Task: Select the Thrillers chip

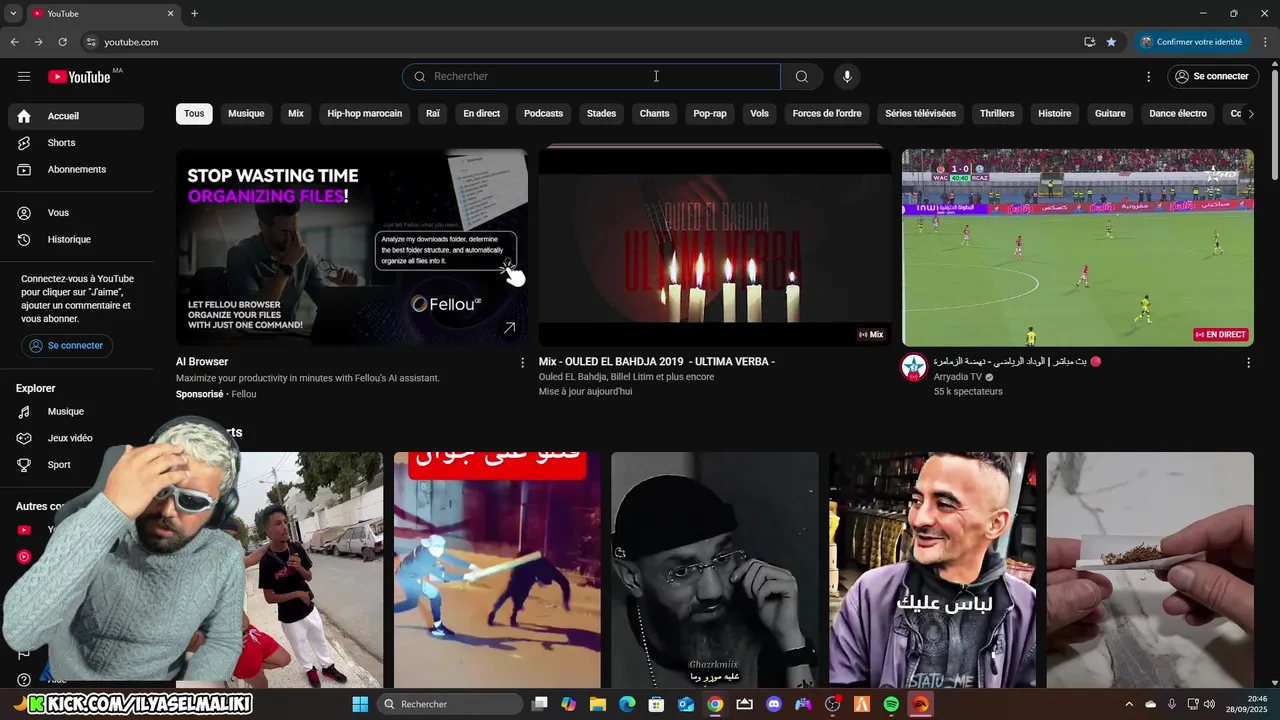Action: pyautogui.click(x=997, y=114)
